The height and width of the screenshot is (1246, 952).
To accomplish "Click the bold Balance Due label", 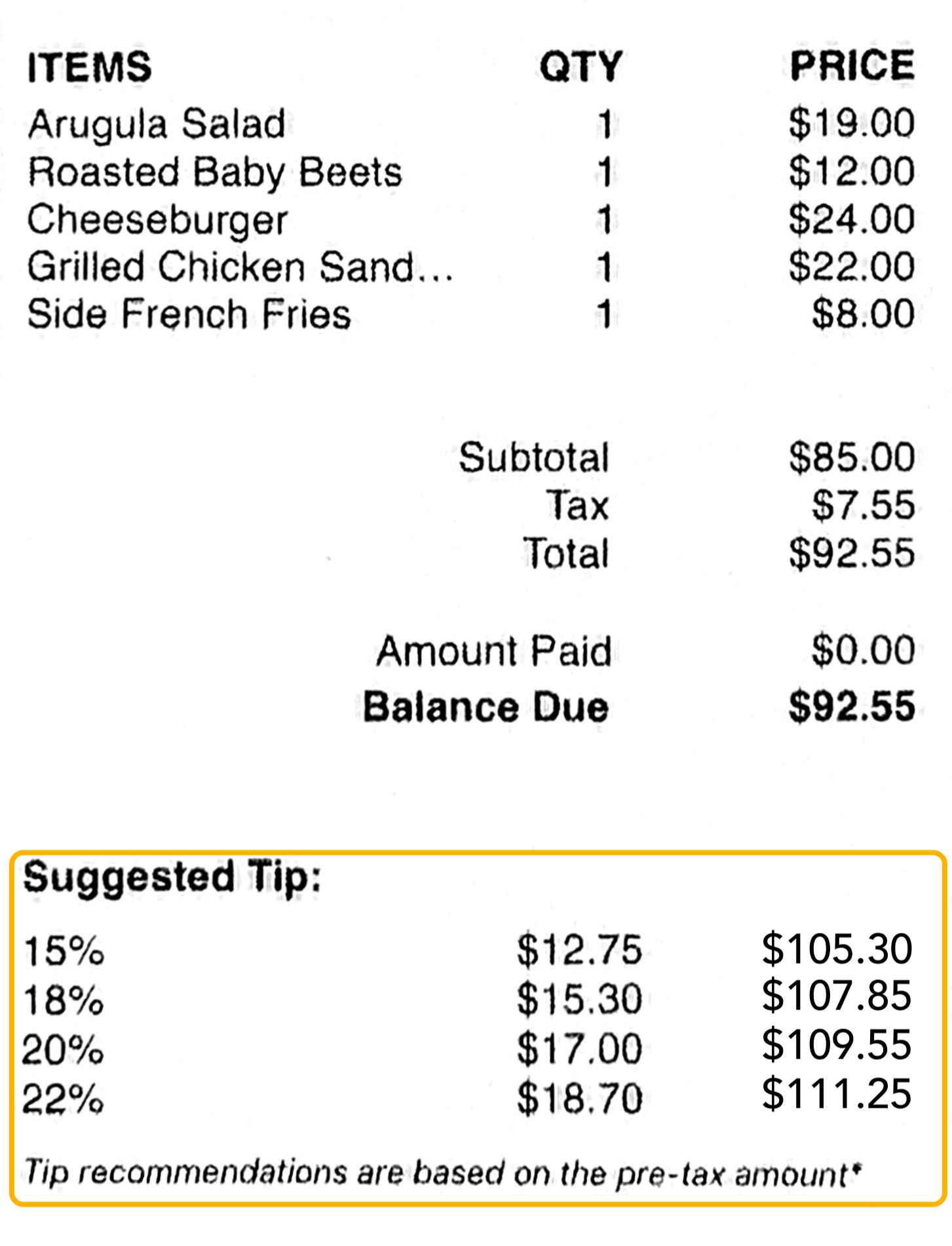I will [x=486, y=707].
